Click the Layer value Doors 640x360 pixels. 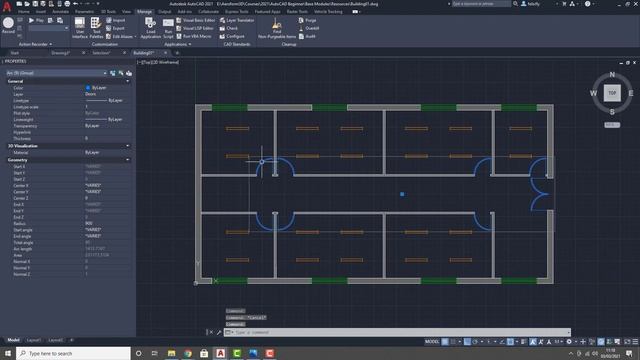pos(91,94)
